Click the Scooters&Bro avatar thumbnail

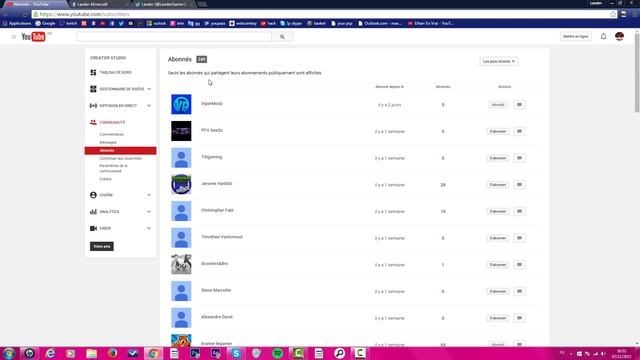point(181,264)
